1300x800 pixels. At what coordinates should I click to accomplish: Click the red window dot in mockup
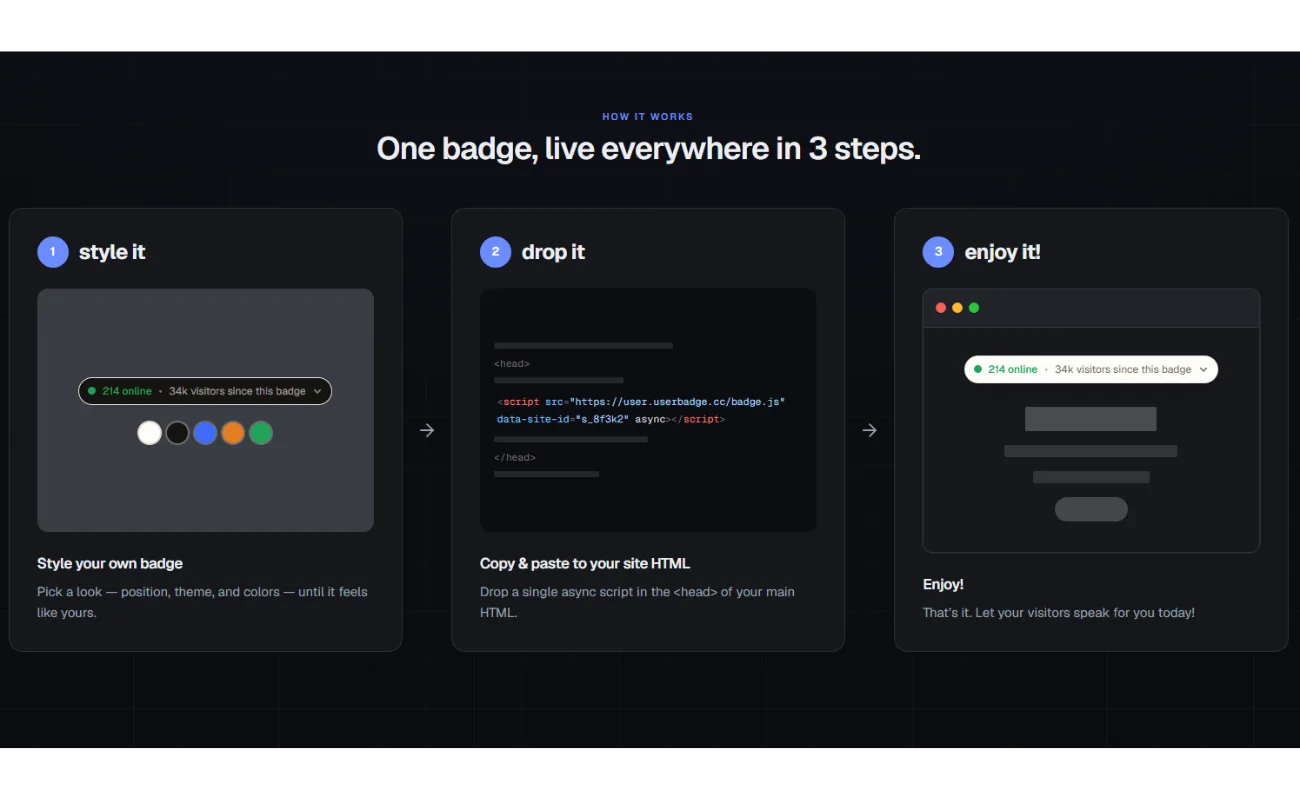tap(940, 308)
